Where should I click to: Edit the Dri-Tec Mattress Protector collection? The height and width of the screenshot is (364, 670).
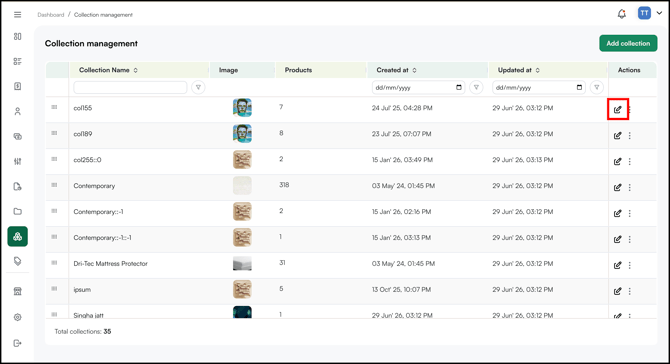point(617,265)
